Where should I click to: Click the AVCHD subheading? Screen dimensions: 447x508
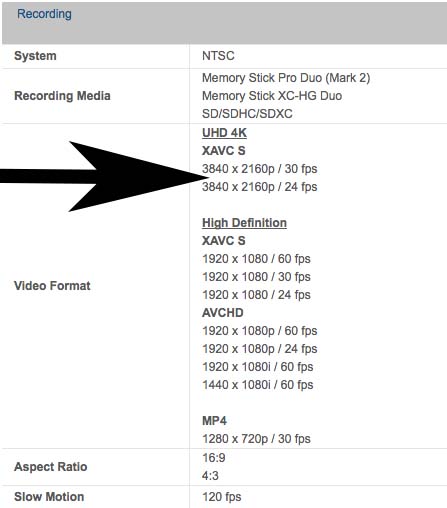click(223, 313)
